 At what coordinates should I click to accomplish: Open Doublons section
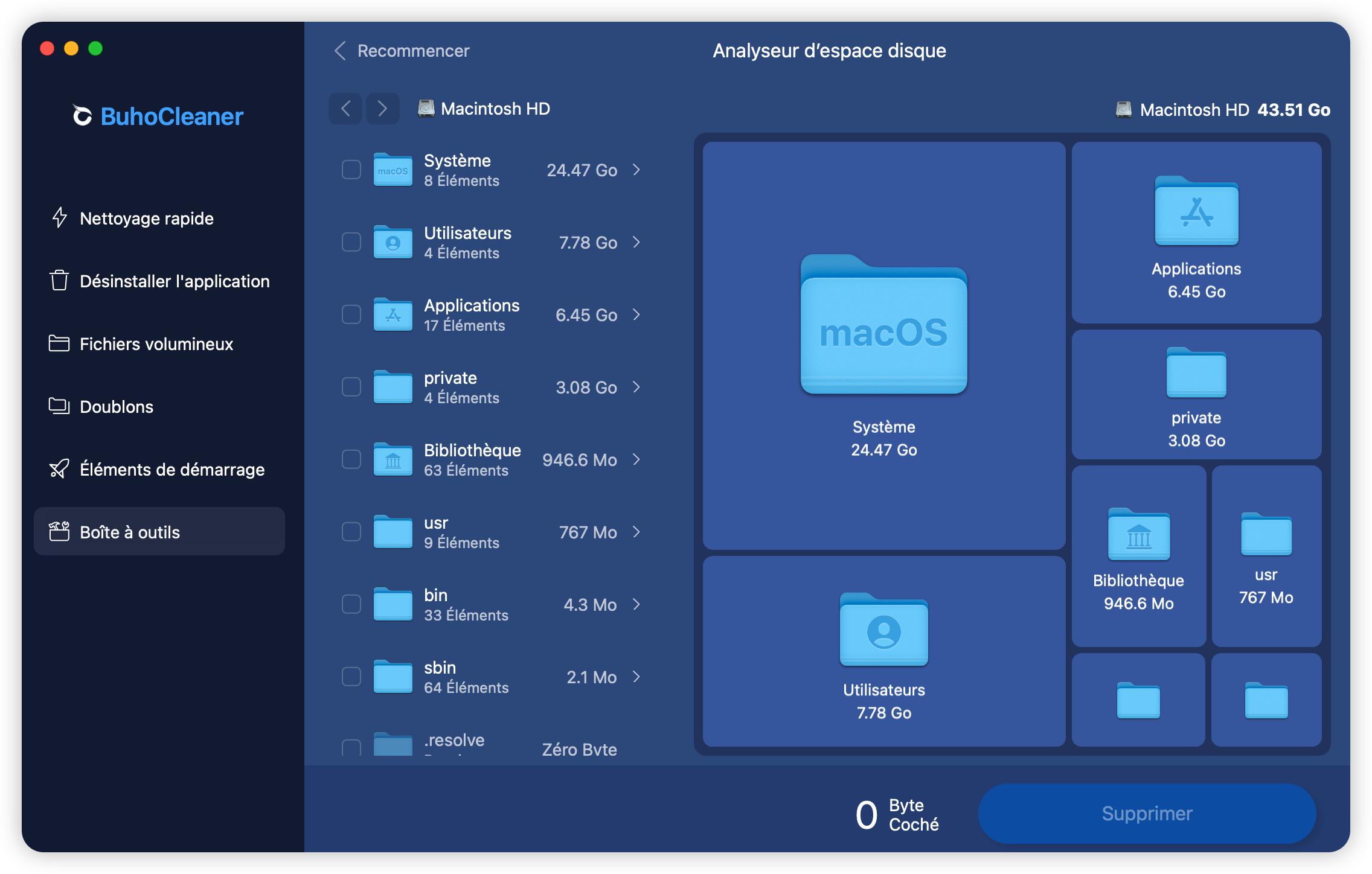click(159, 406)
